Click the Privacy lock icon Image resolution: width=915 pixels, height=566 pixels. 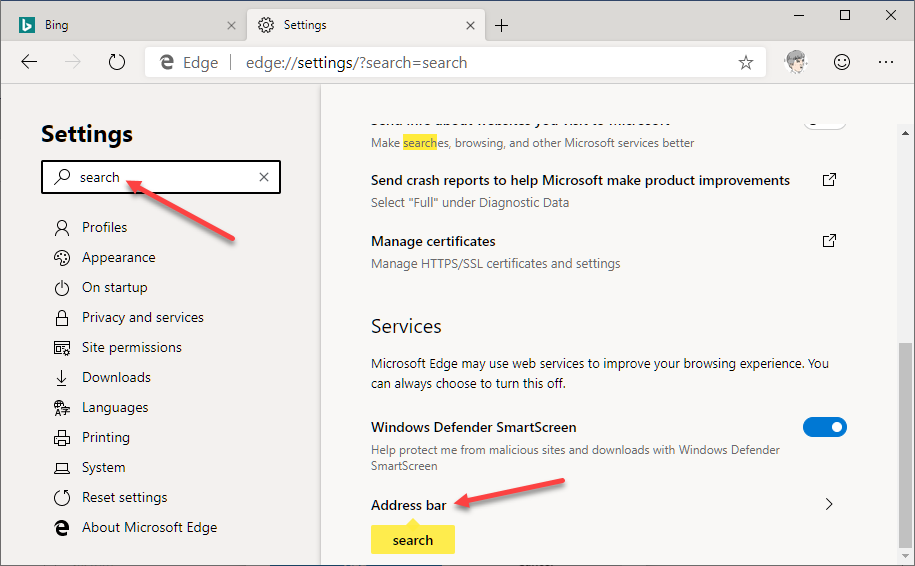click(62, 318)
